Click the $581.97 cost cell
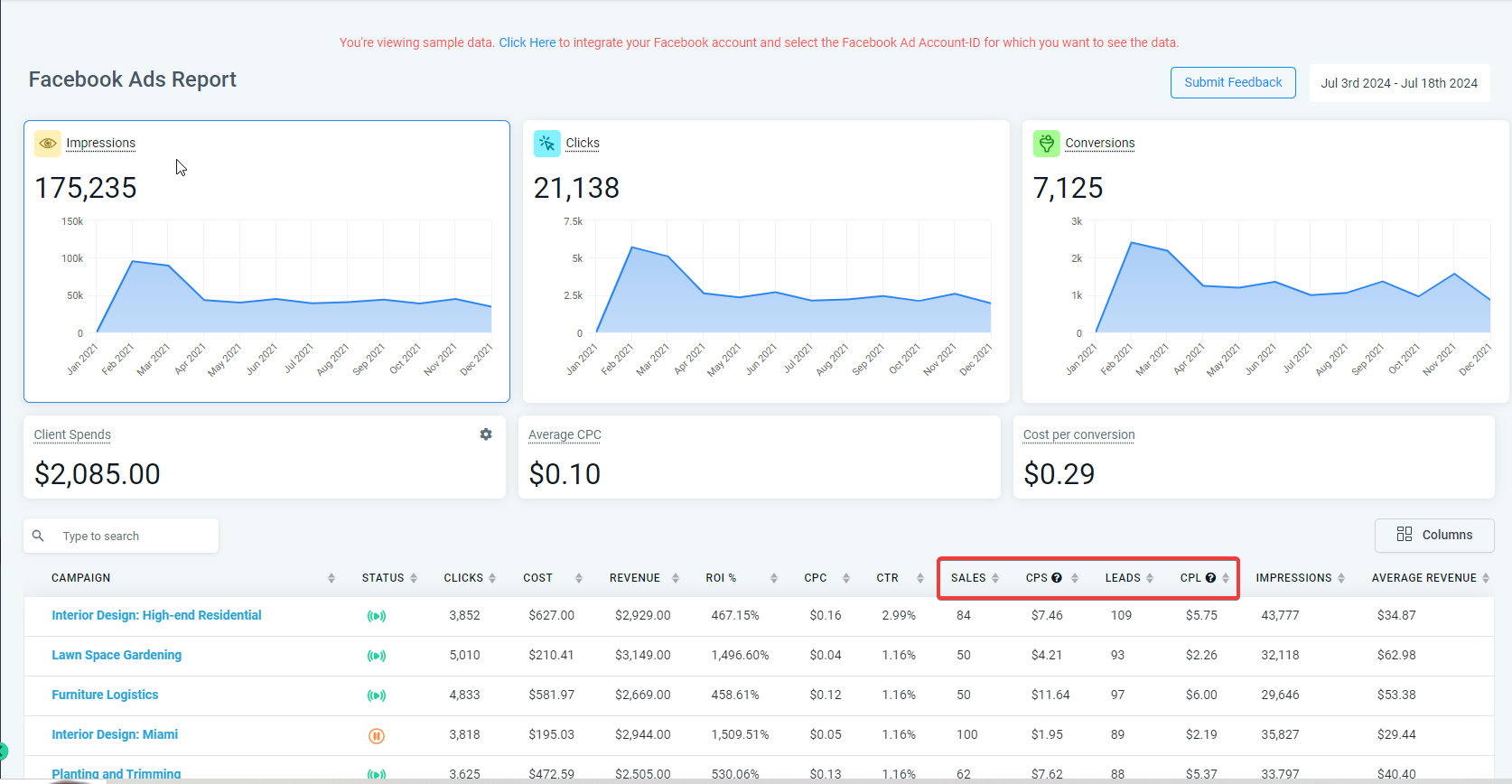 coord(551,695)
